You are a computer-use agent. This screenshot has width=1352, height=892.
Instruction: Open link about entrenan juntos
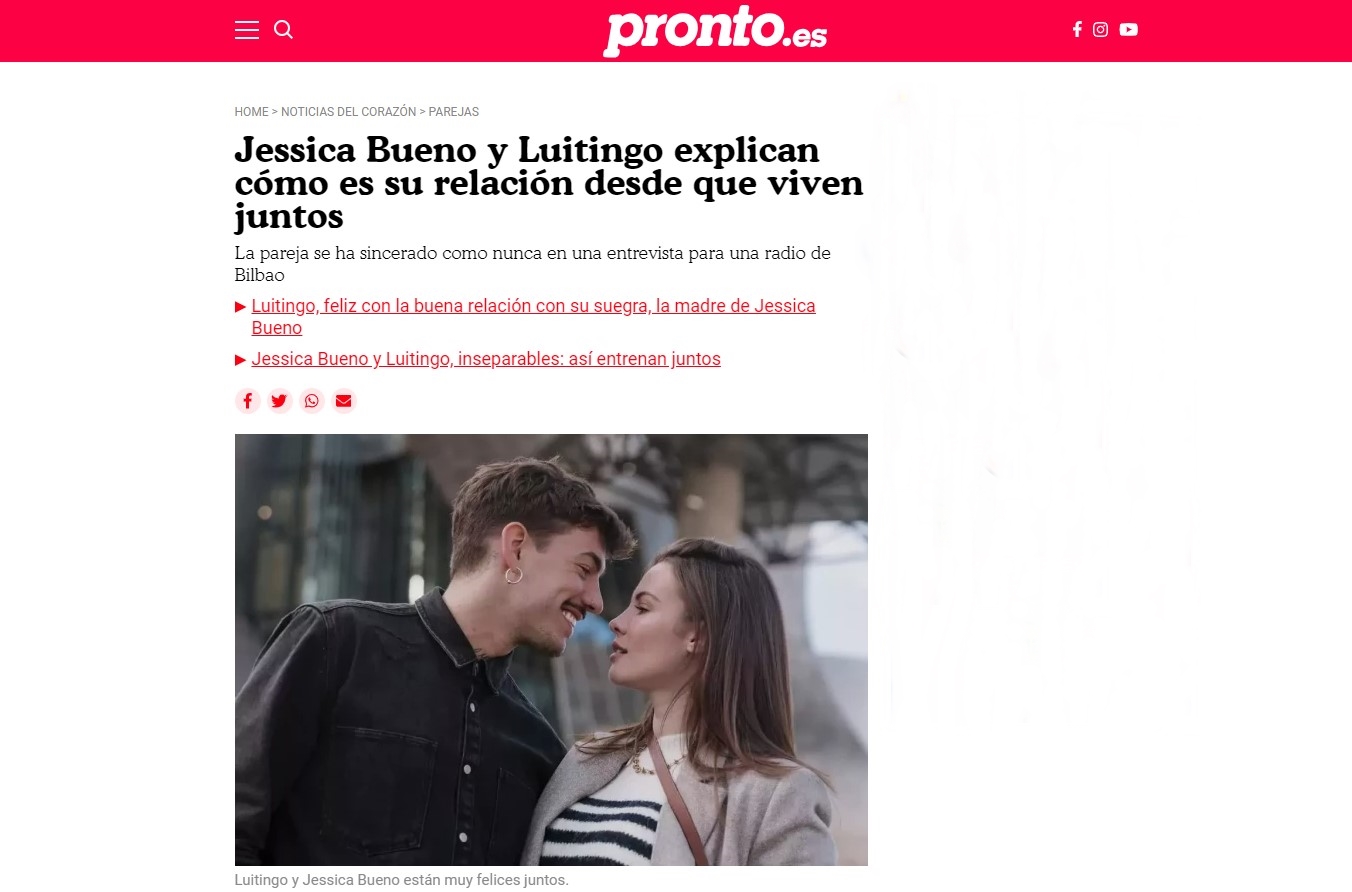[x=486, y=359]
